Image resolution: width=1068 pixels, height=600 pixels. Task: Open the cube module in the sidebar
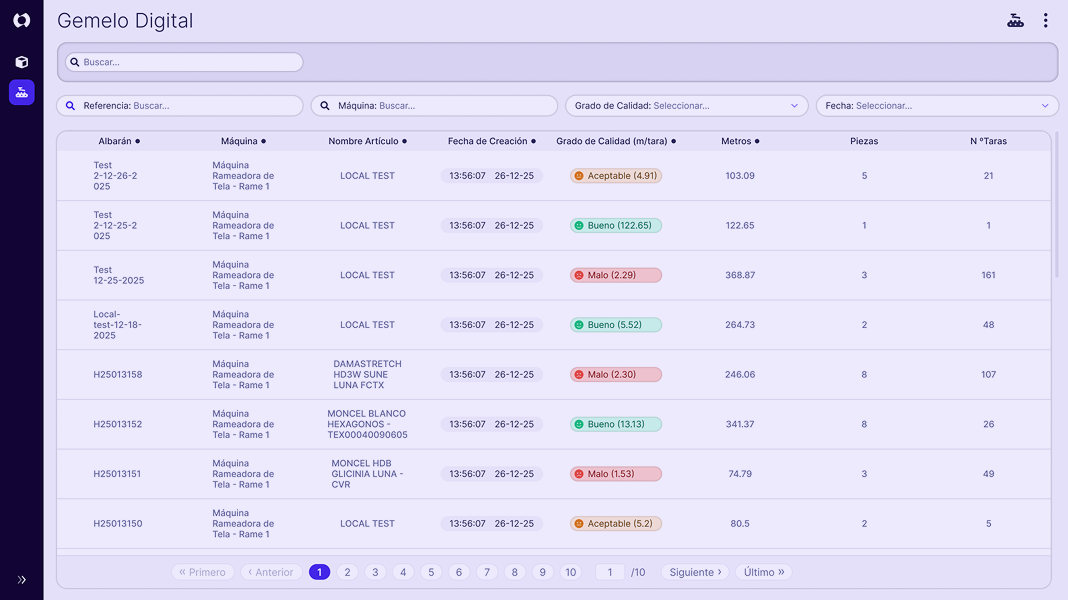pyautogui.click(x=21, y=62)
